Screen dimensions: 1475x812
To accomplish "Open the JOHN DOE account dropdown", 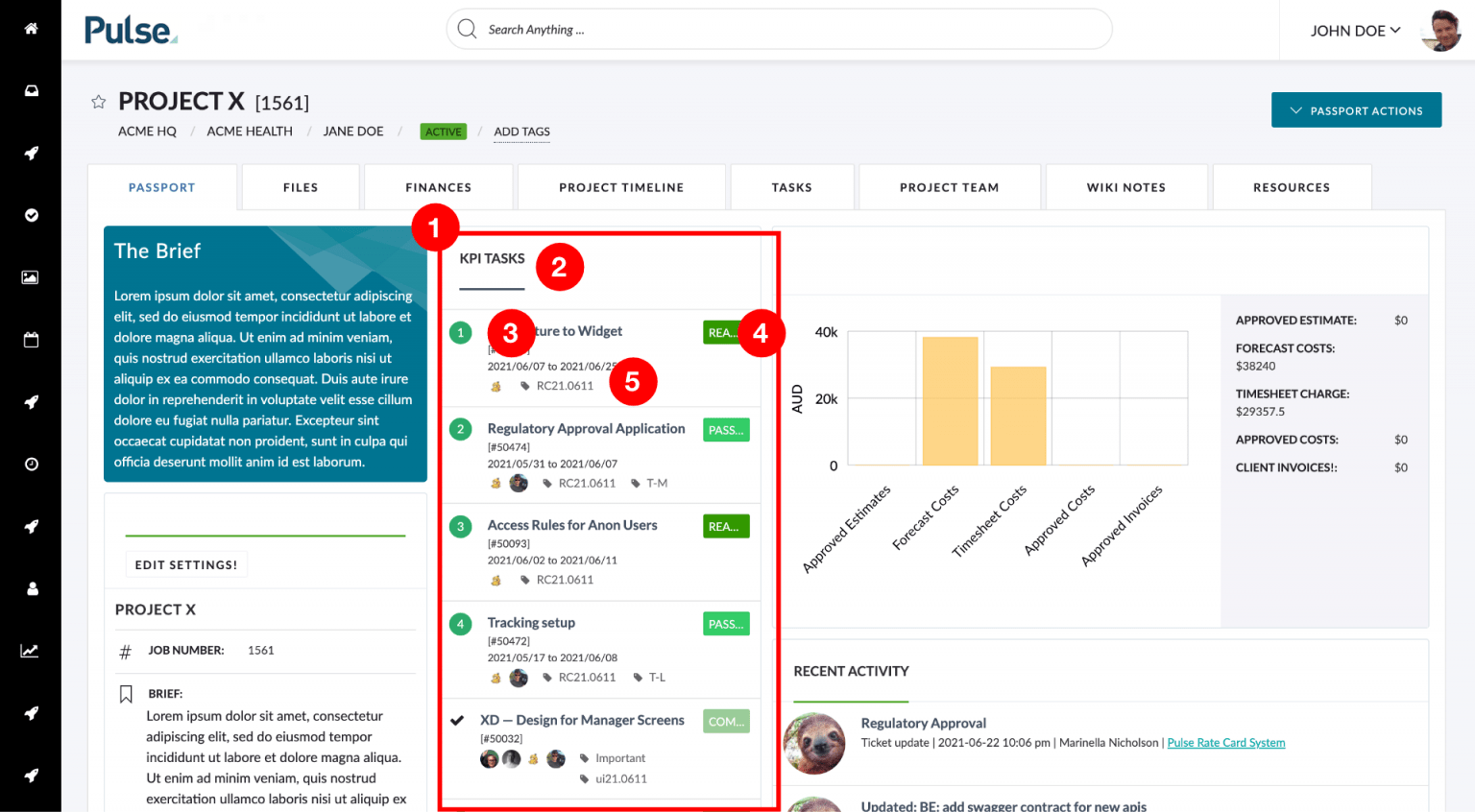I will [1355, 30].
